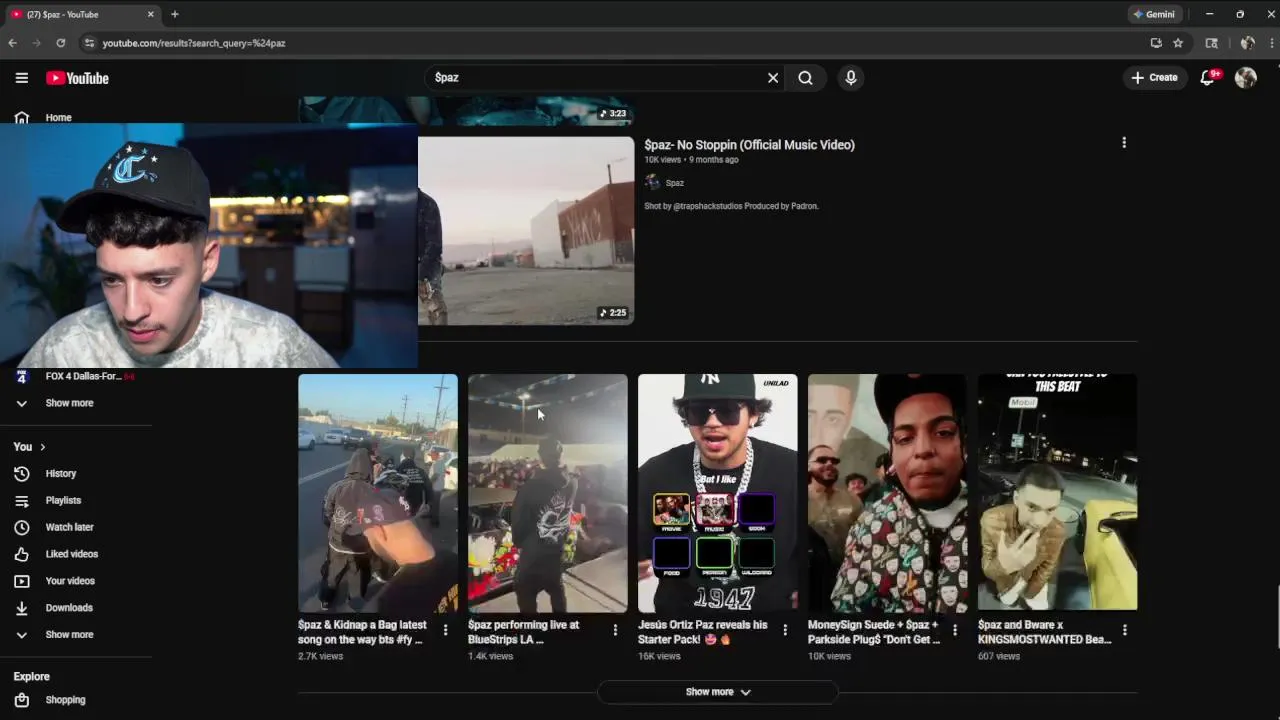Viewport: 1280px width, 720px height.
Task: Open options for Jesús Ortiz Paz short
Action: coord(785,630)
